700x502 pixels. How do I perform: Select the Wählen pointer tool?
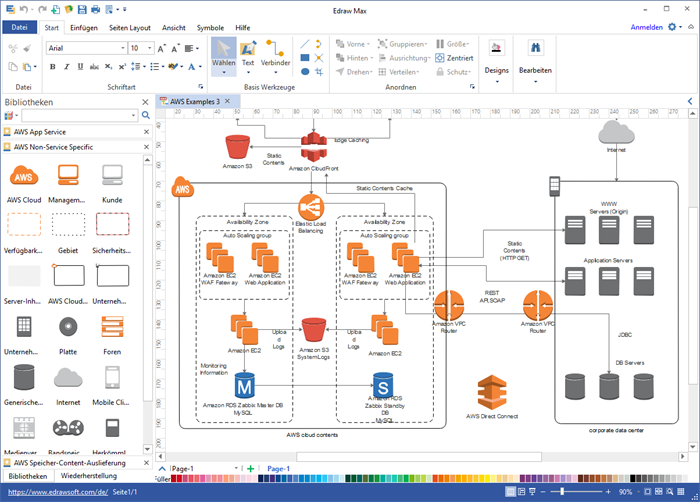coord(223,54)
